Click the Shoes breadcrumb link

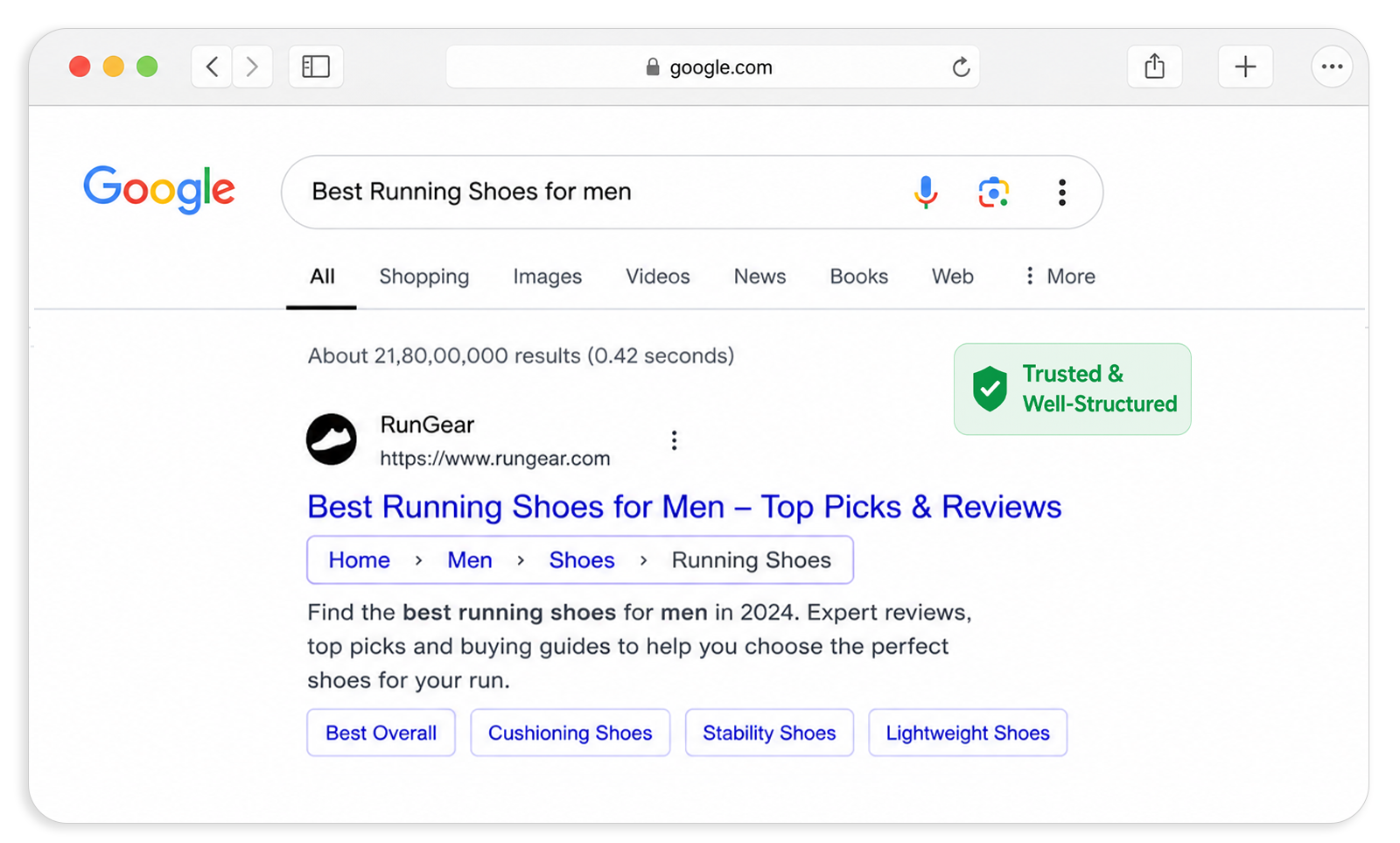tap(582, 560)
